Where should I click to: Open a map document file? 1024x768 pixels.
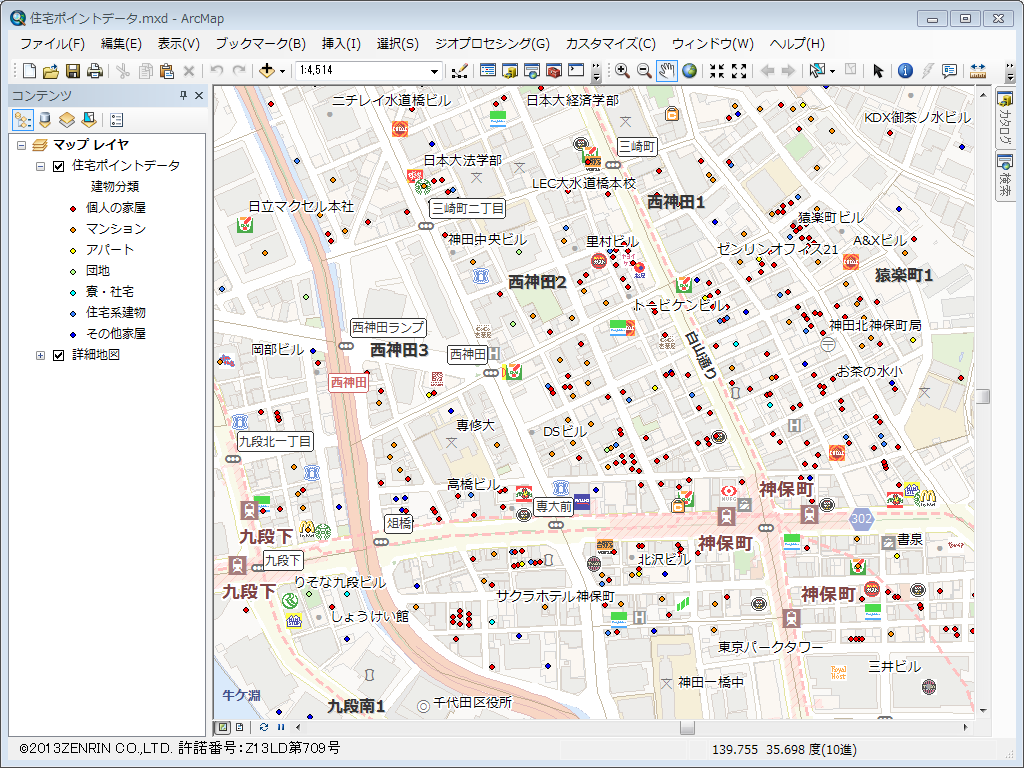[x=51, y=71]
